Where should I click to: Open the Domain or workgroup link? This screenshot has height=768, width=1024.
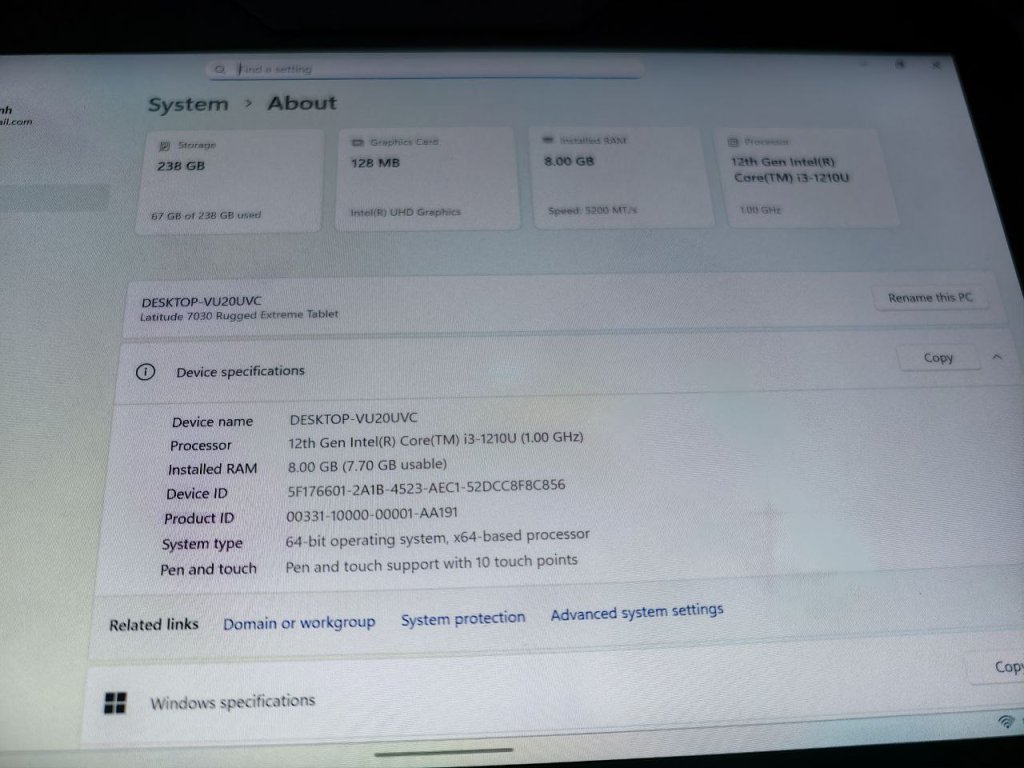(x=299, y=623)
